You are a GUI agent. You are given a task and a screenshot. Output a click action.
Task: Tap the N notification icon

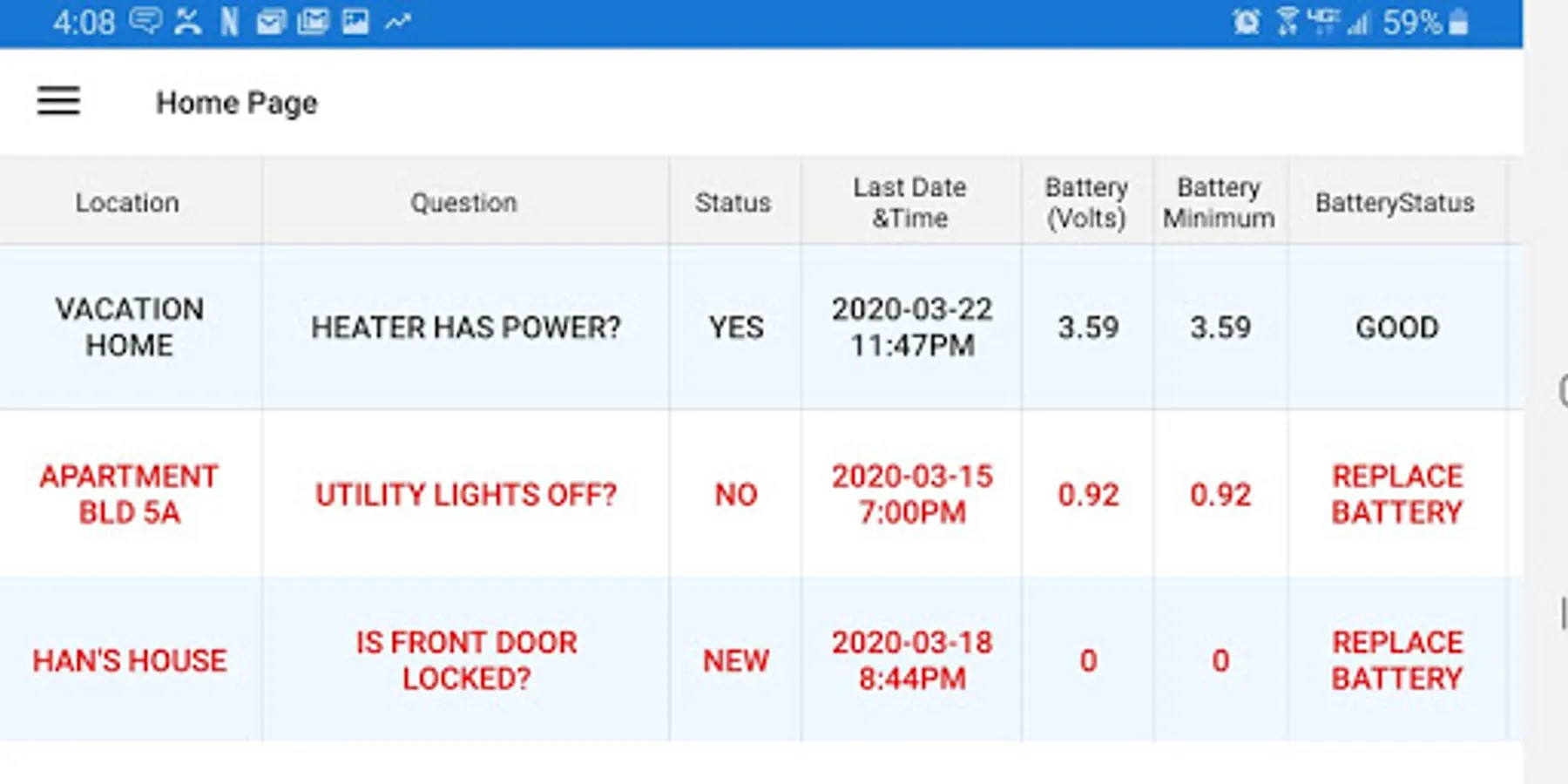tap(229, 21)
